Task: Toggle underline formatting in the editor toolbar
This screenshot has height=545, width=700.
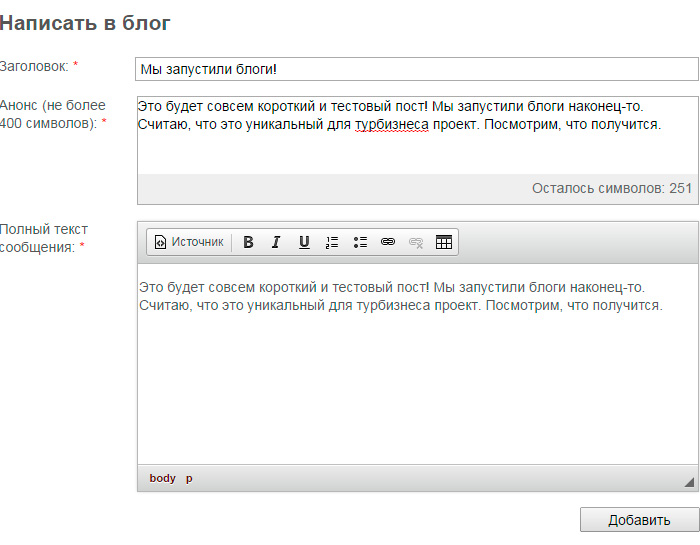Action: 304,242
